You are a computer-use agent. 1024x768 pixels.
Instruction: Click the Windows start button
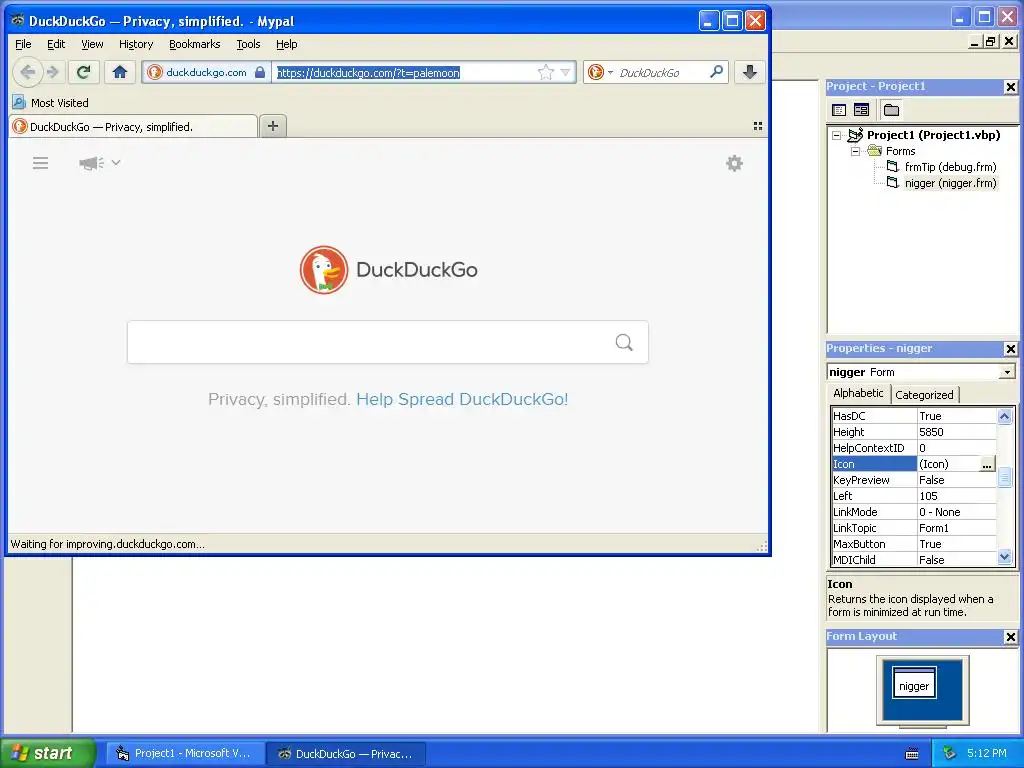coord(47,753)
